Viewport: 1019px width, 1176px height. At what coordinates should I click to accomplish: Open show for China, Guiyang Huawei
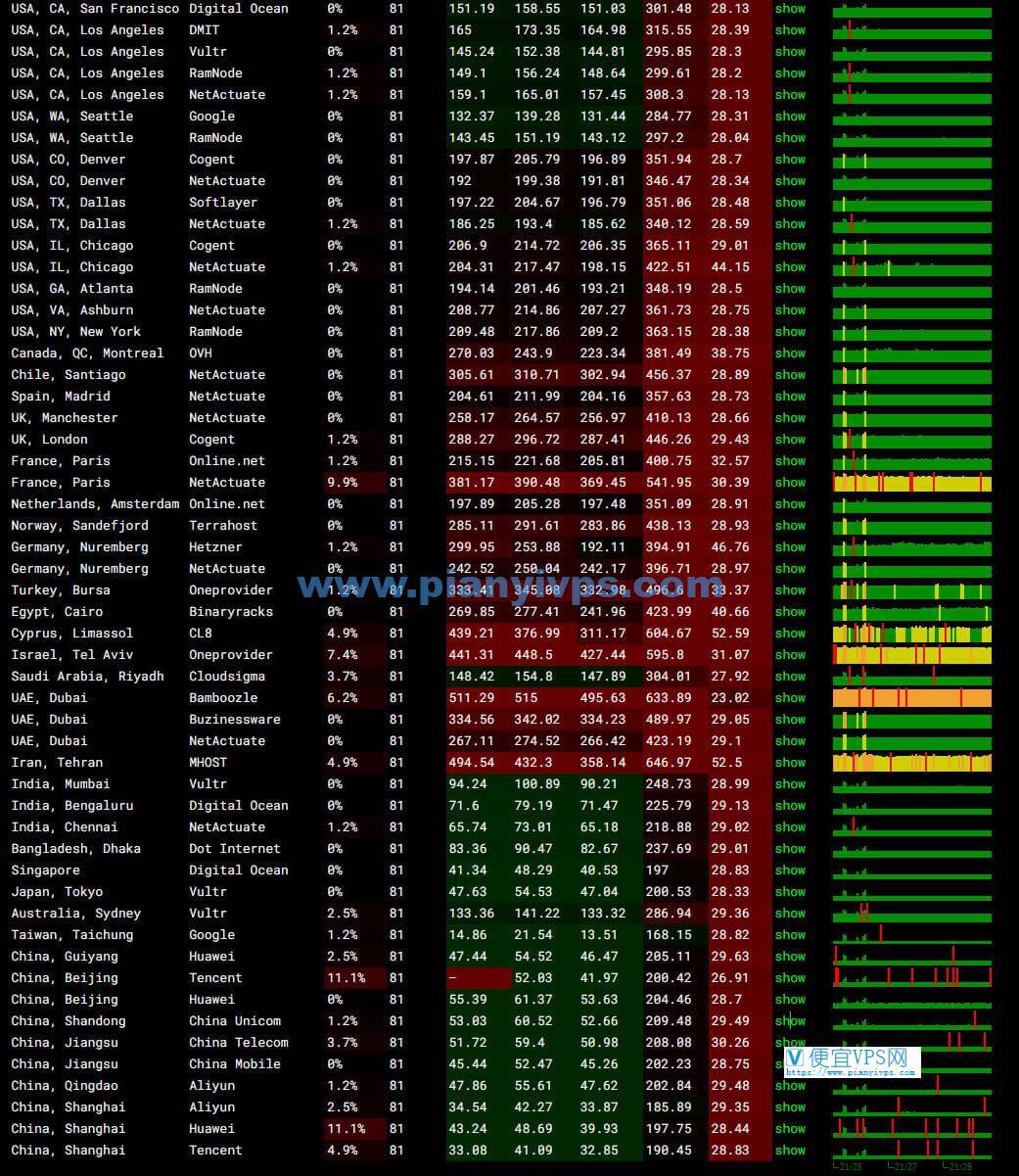(790, 957)
